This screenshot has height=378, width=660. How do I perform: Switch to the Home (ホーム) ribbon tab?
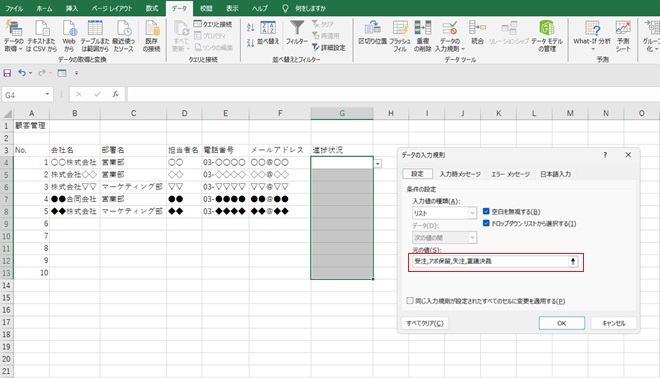coord(44,8)
